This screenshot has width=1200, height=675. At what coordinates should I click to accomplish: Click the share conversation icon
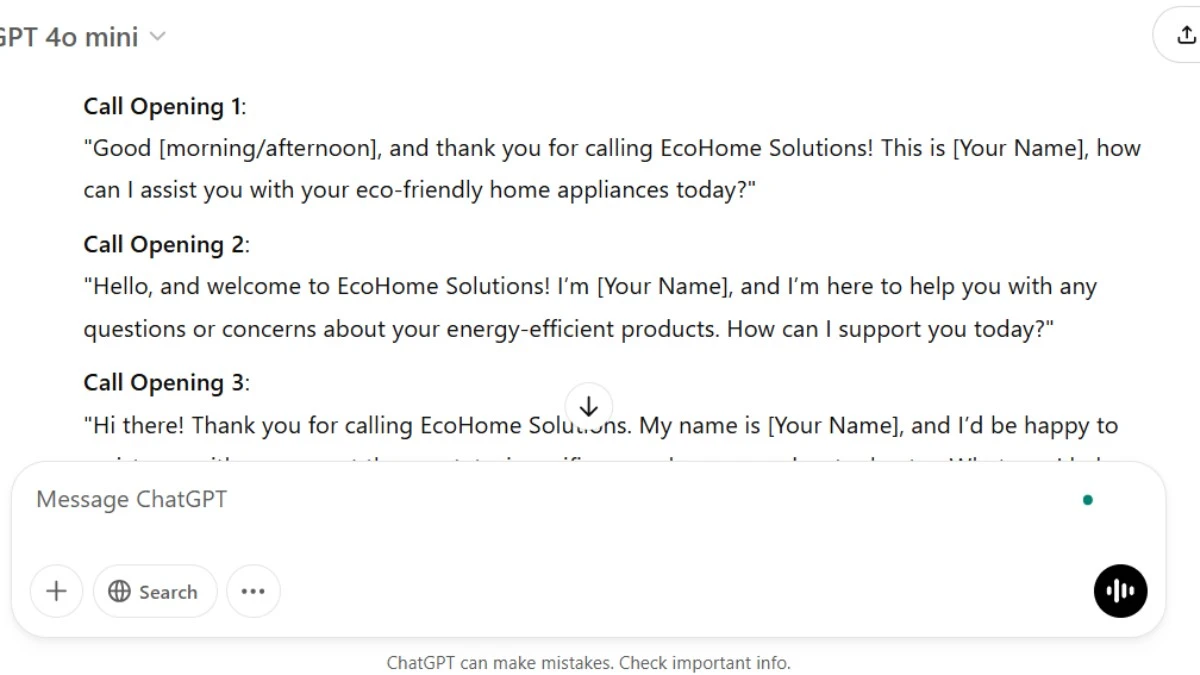coord(1186,34)
